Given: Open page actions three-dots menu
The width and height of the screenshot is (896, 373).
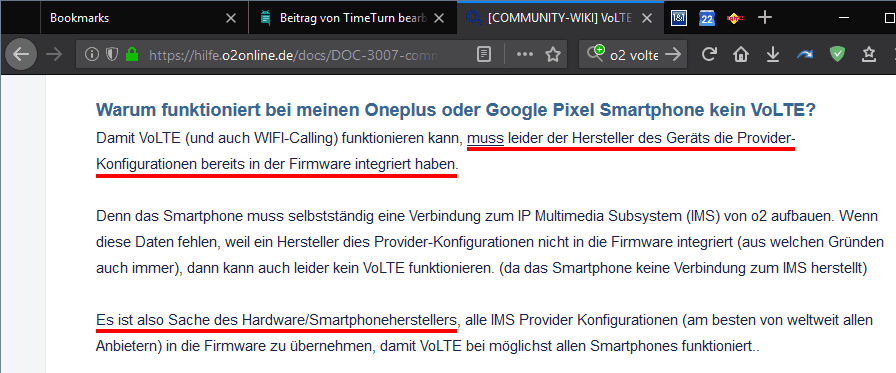Looking at the screenshot, I should click(x=524, y=54).
